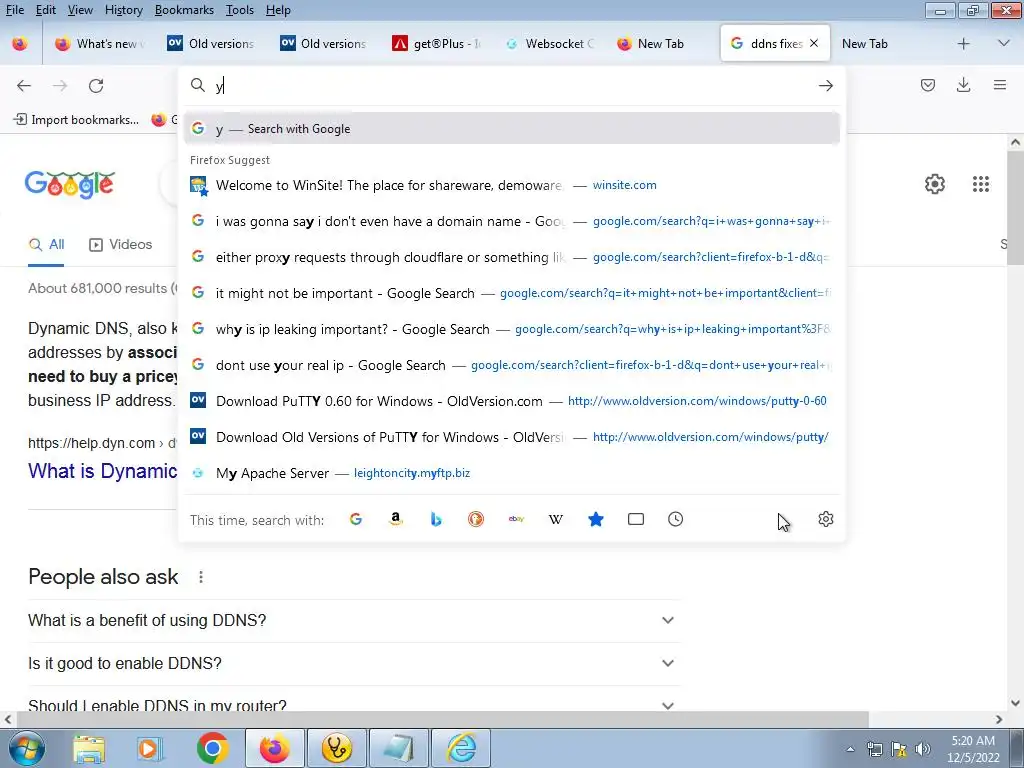
Task: Open "dont use your real ip" suggestion
Action: point(511,365)
